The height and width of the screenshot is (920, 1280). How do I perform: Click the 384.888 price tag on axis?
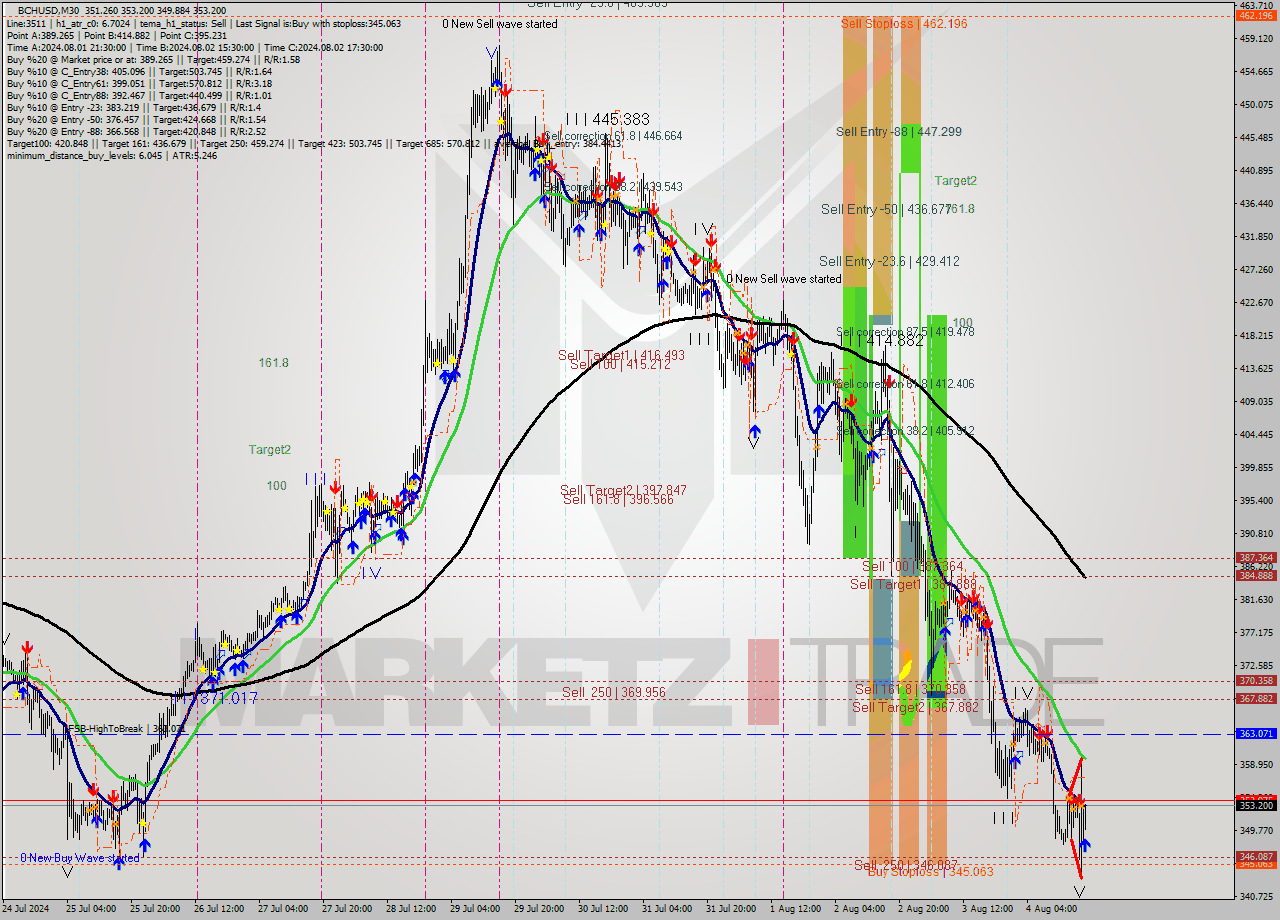(x=1256, y=576)
